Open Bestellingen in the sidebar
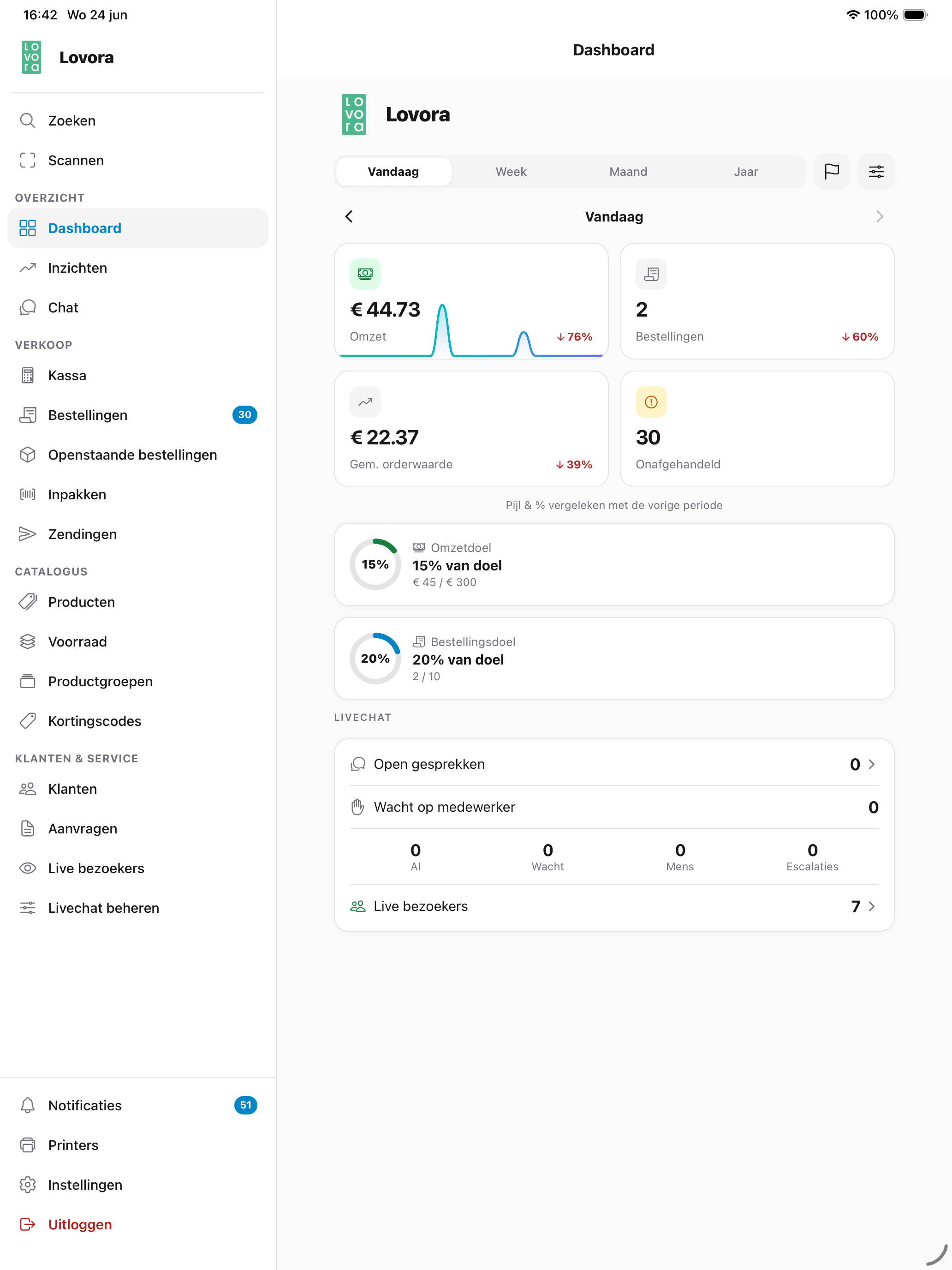 pyautogui.click(x=138, y=415)
